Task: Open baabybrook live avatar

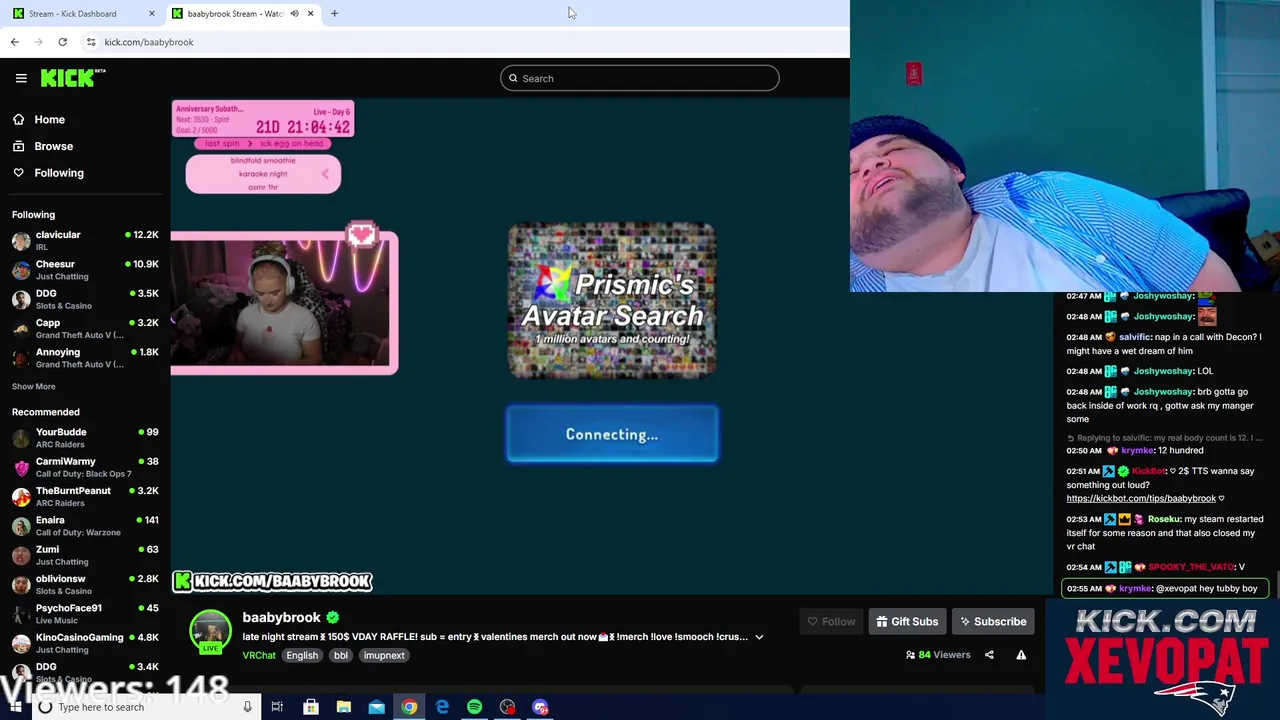Action: (210, 631)
